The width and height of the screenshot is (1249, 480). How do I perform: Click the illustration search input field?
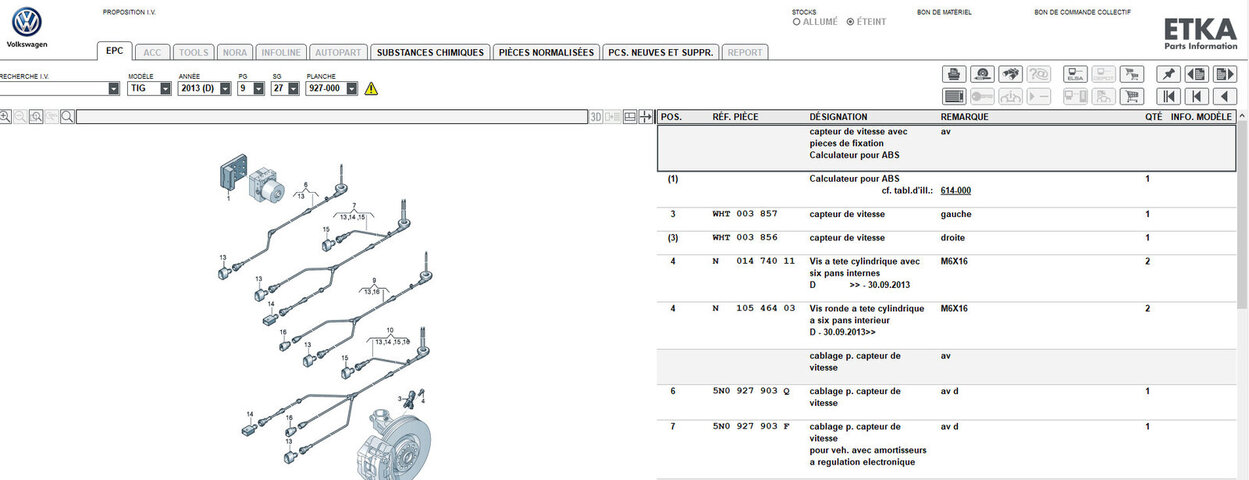(331, 117)
